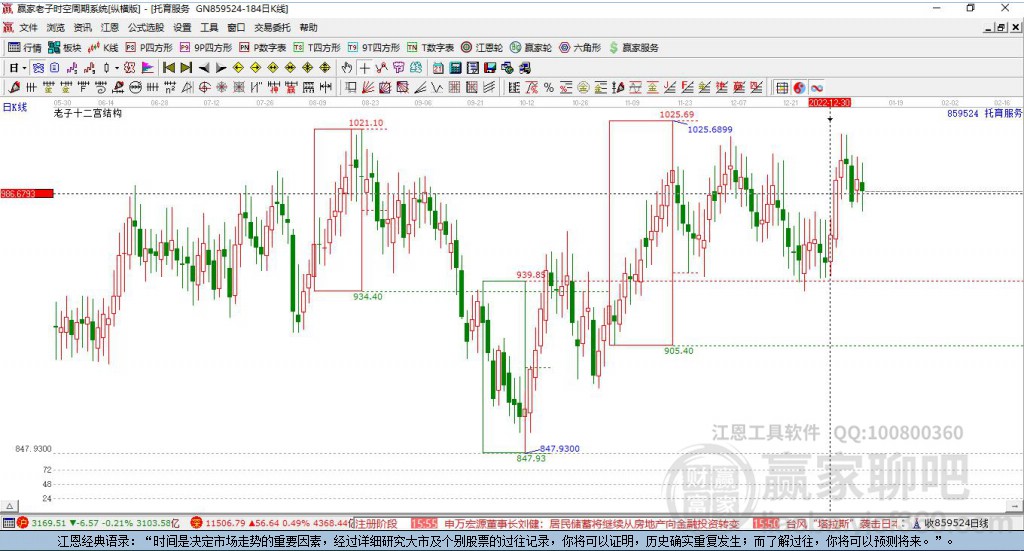Image resolution: width=1024 pixels, height=551 pixels.
Task: Jump to first bar with skip-back icon
Action: coord(168,68)
